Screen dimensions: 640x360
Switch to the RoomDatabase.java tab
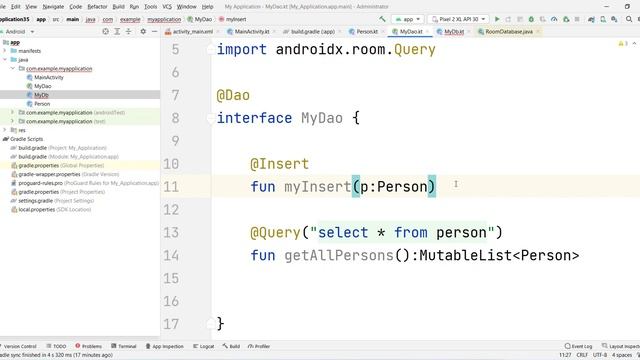coord(509,31)
